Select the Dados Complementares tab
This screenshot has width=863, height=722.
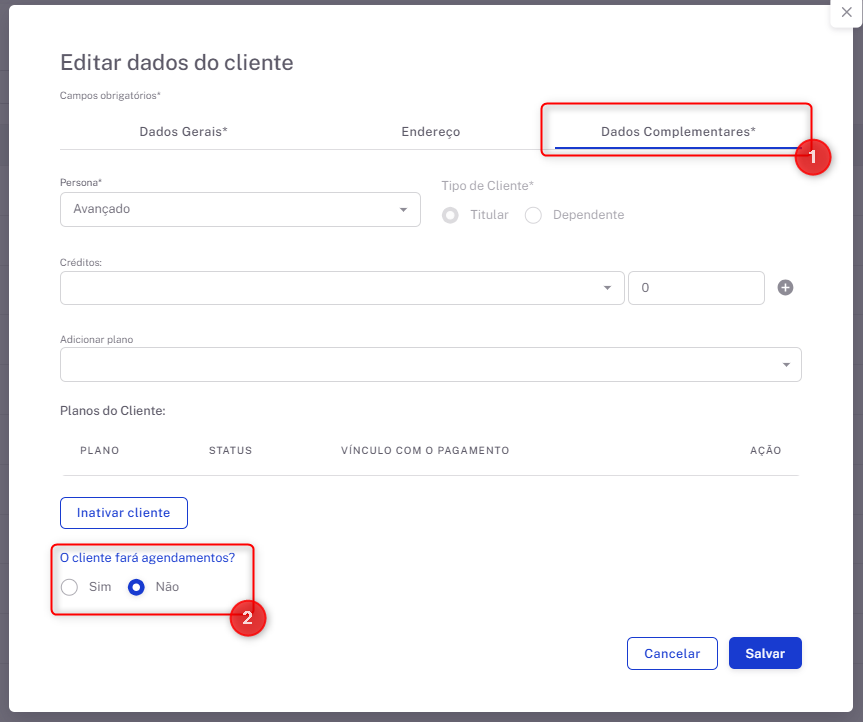tap(677, 131)
